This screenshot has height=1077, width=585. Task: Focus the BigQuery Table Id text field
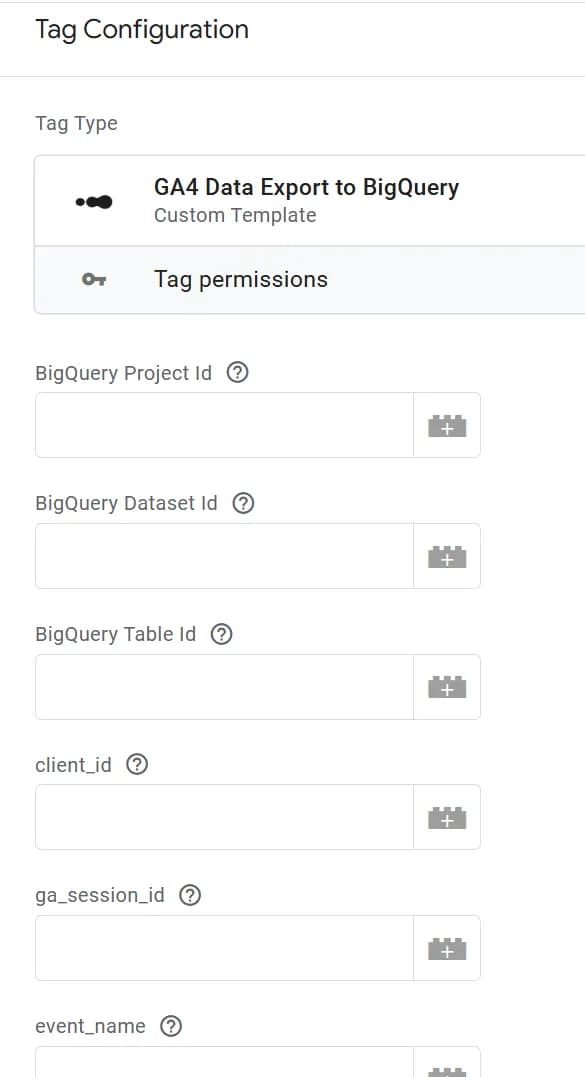[225, 687]
